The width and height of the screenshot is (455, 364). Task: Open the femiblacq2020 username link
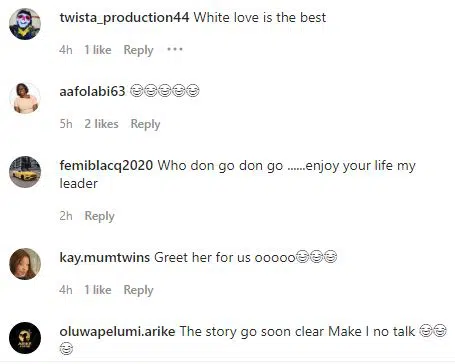coord(106,165)
